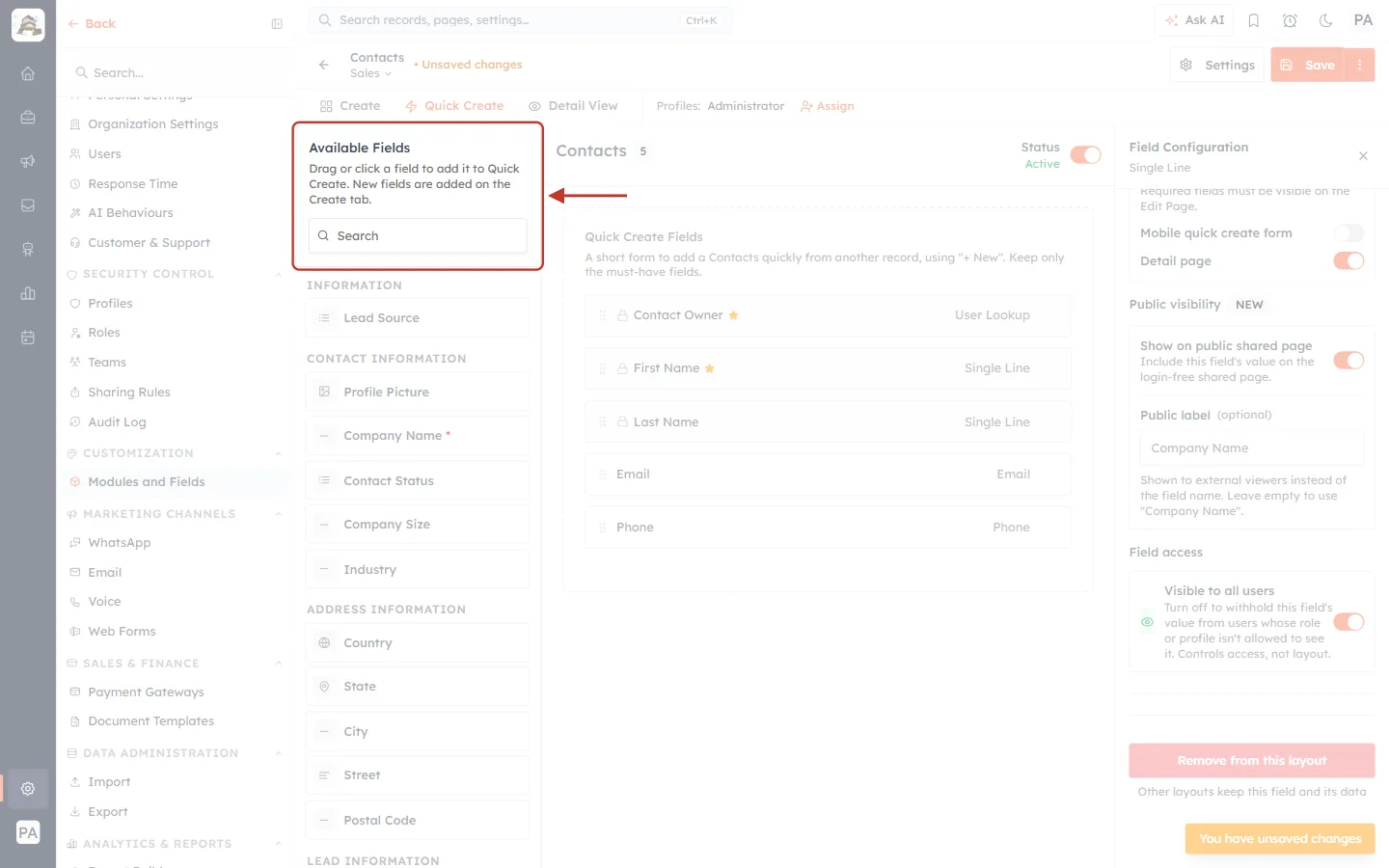Collapse the Marketing Channels section
1389x868 pixels.
[279, 514]
